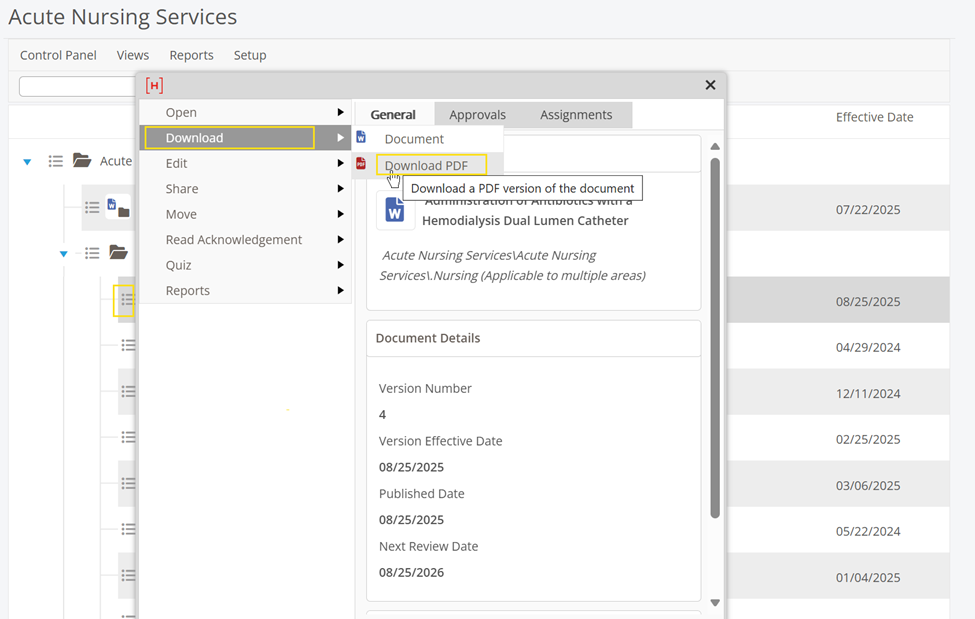Collapse the nested subfolder blue arrow
The width and height of the screenshot is (975, 619).
tap(64, 254)
